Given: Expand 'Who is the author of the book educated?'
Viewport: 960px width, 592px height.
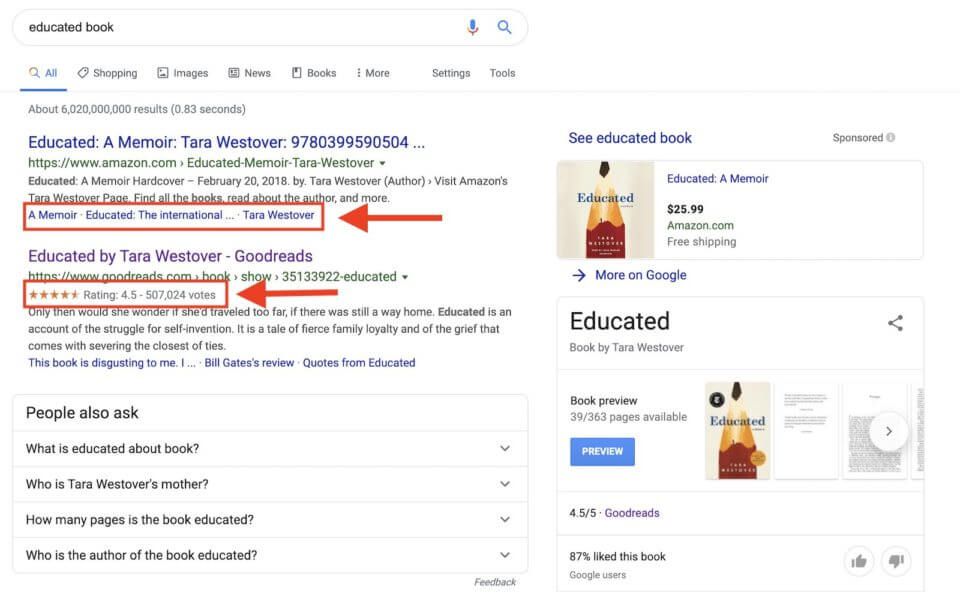Looking at the screenshot, I should [x=270, y=555].
